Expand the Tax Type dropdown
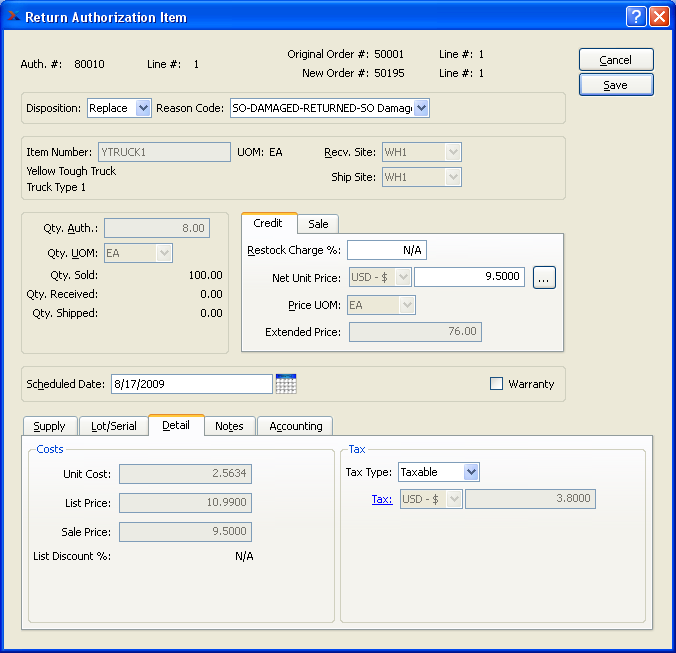Screen dimensions: 676x653 click(471, 472)
